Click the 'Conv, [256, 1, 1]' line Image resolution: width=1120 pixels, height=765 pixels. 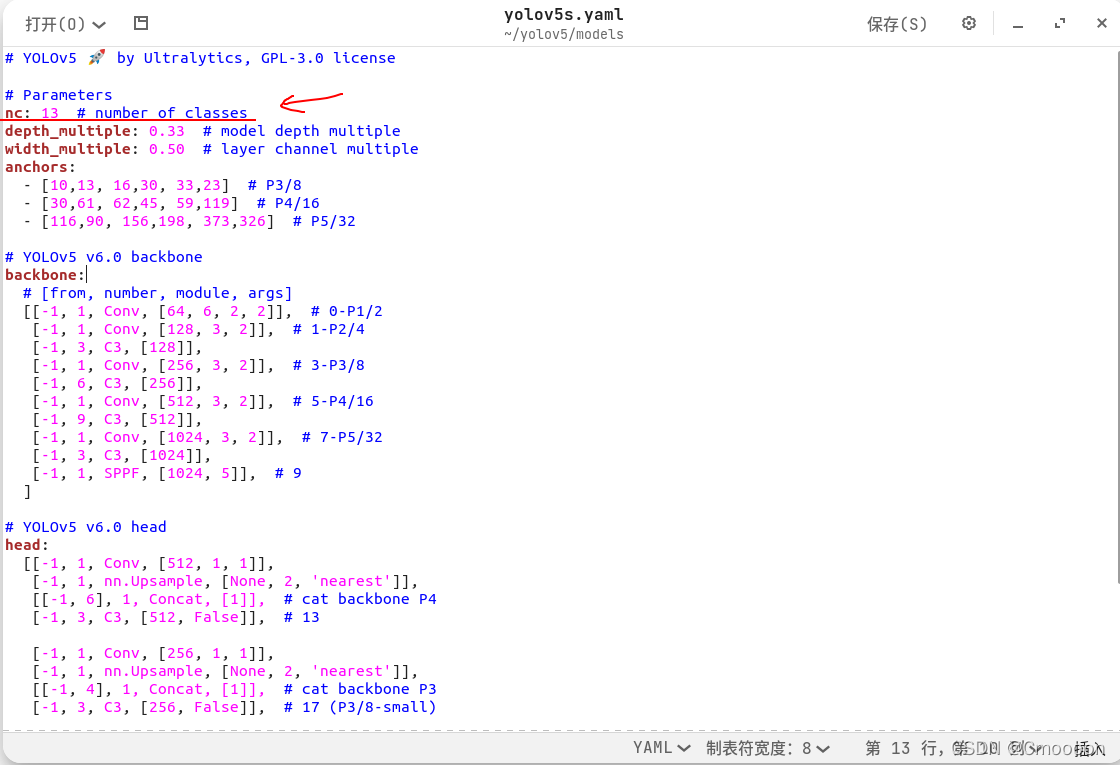point(153,653)
